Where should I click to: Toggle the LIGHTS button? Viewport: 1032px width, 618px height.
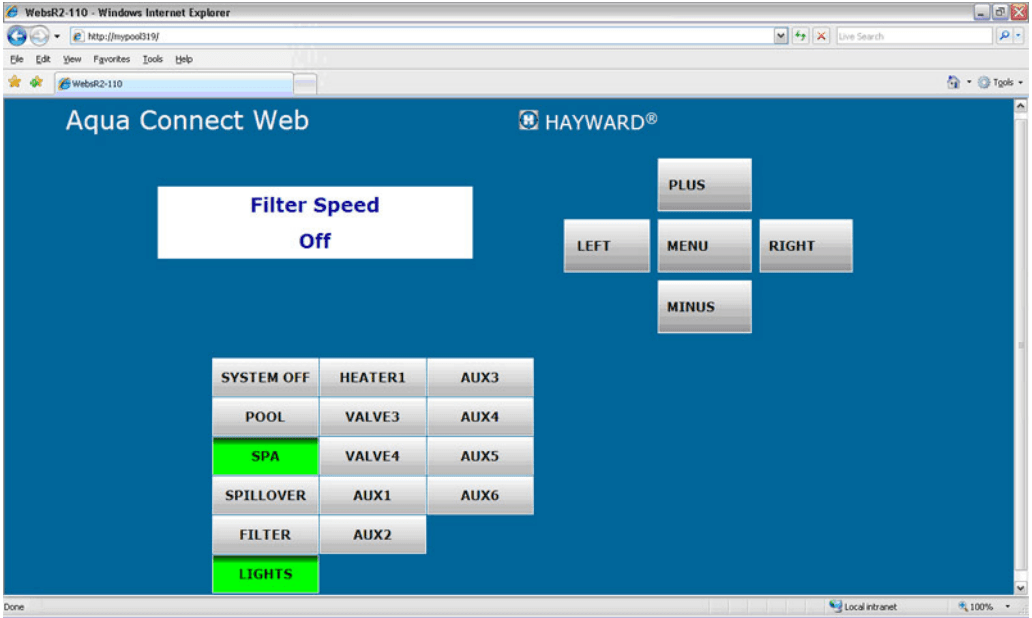[265, 574]
